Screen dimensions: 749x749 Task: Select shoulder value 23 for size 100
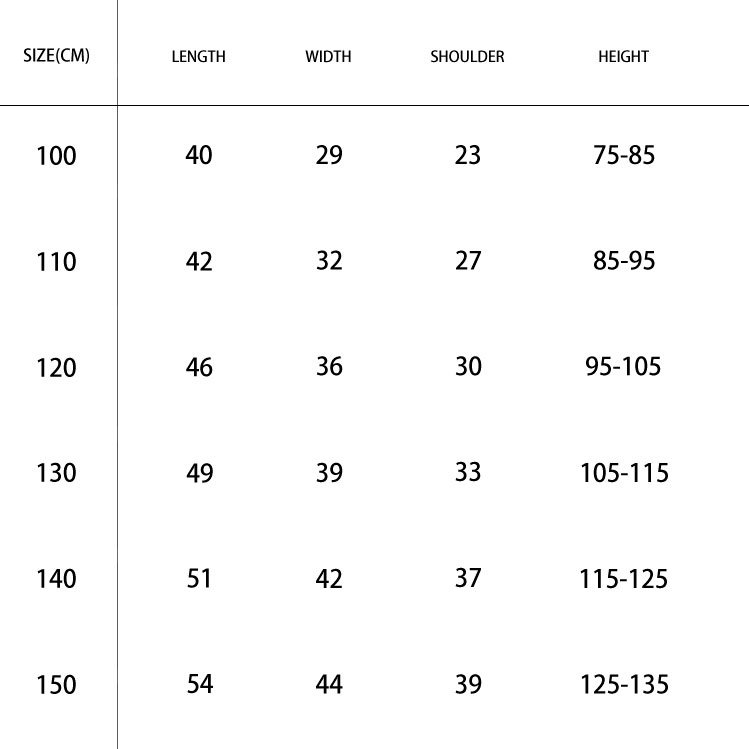(x=467, y=155)
